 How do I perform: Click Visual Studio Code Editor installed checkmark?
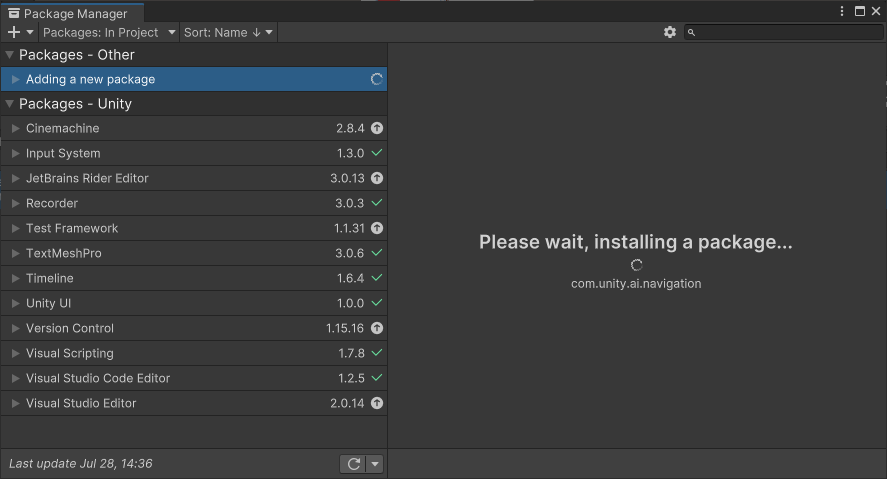[x=377, y=378]
